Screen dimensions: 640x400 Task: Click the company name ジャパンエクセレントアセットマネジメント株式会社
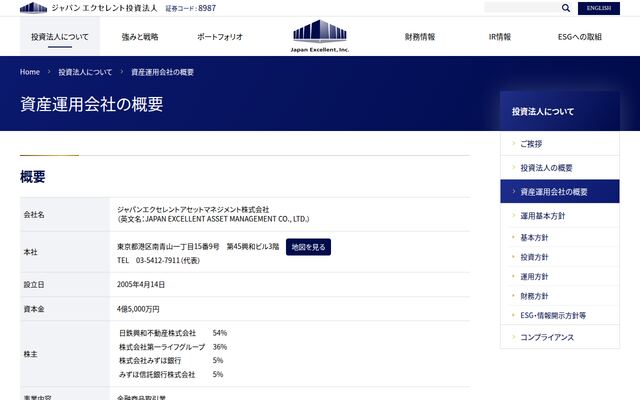(193, 209)
